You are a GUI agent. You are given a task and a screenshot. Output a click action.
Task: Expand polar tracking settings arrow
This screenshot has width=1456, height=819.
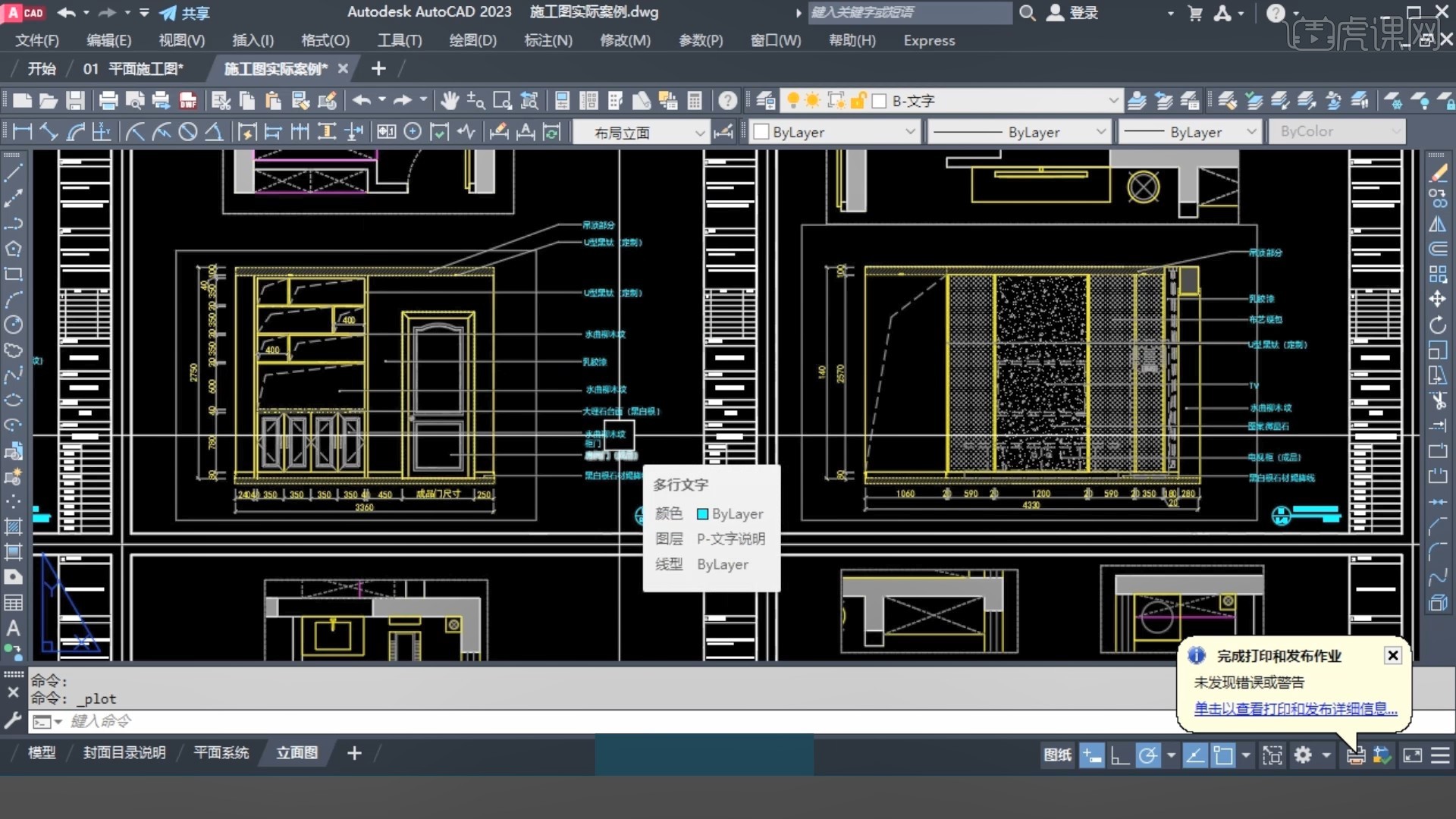pyautogui.click(x=1171, y=755)
